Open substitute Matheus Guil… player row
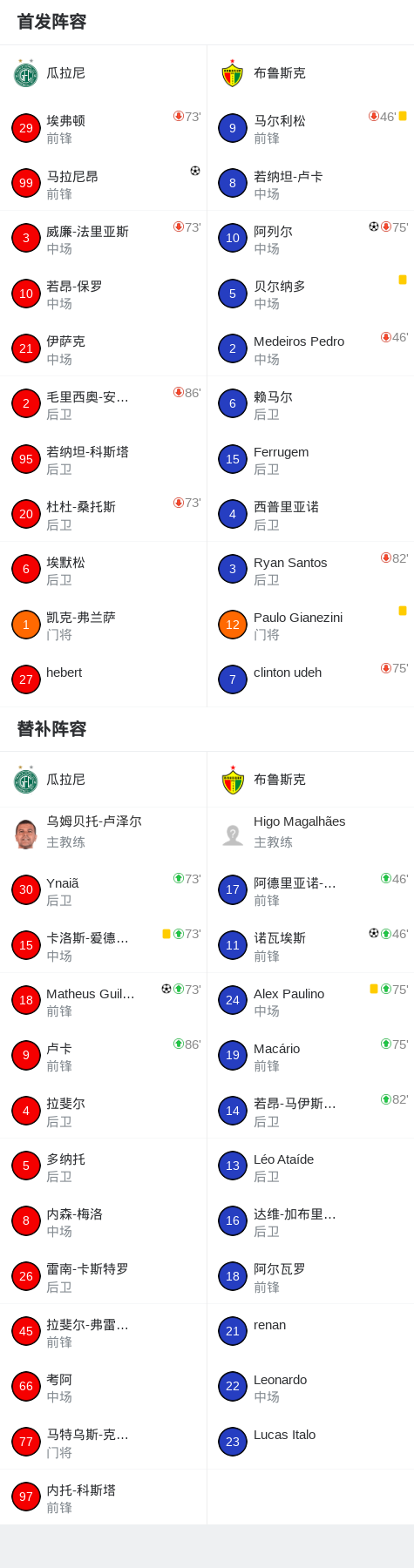Screen dimensions: 414x1568 pyautogui.click(x=103, y=1001)
